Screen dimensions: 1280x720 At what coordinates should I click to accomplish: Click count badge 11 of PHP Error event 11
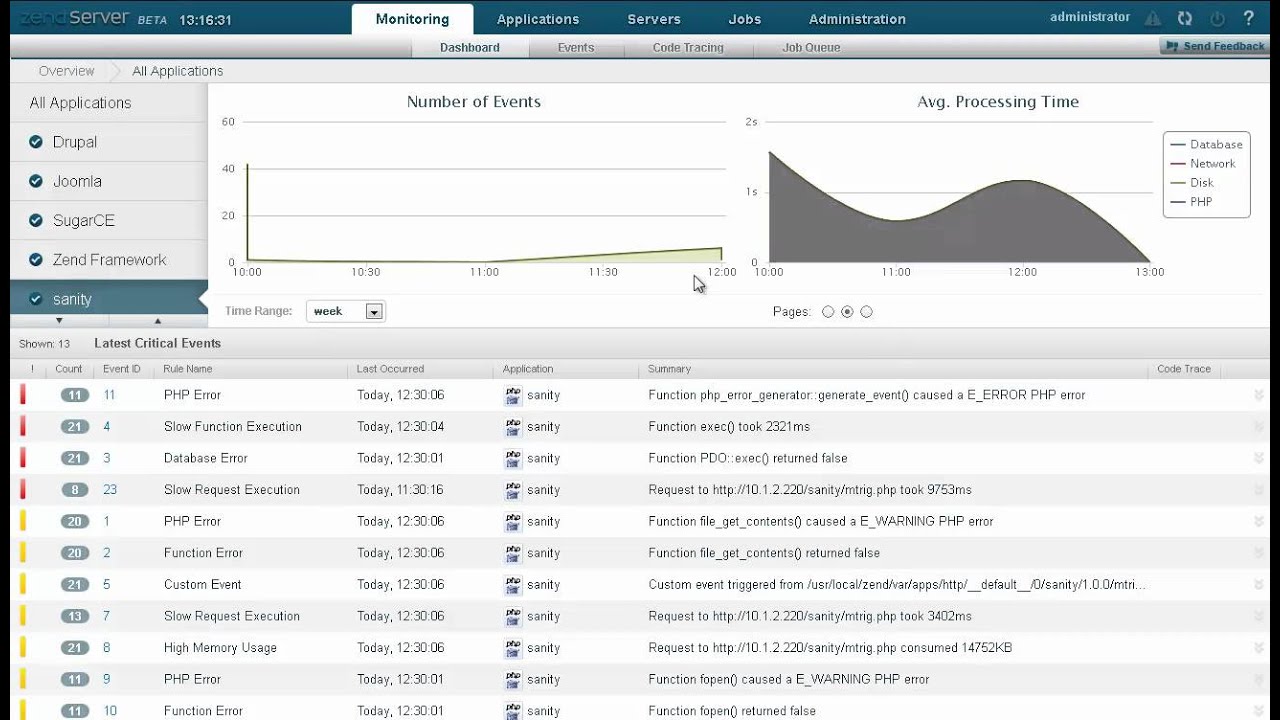coord(75,395)
